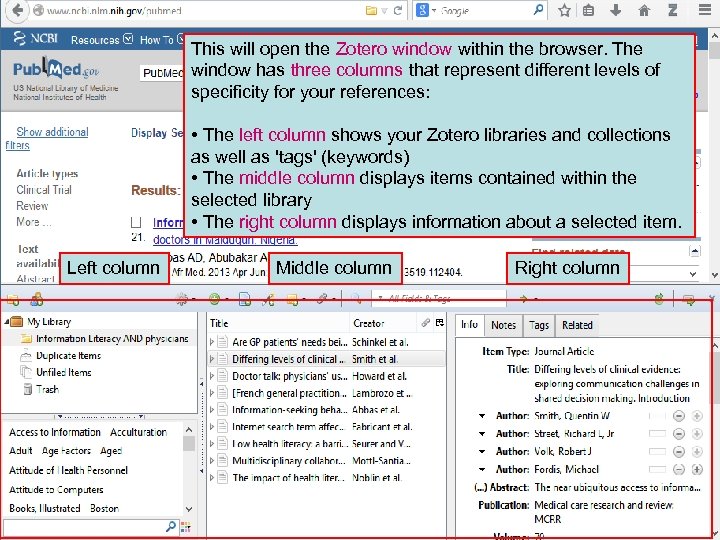
Task: Click the Add Attachment paperclip toolbar icon
Action: coord(322,299)
